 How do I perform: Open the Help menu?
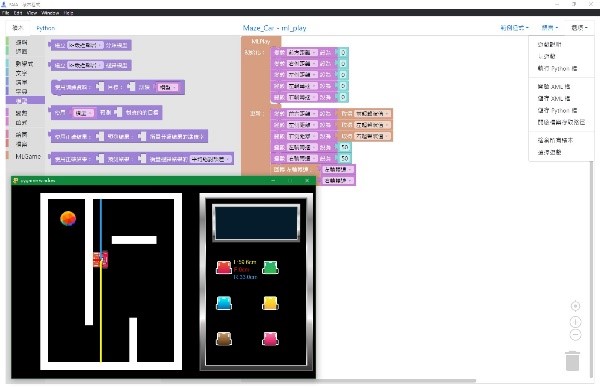[x=68, y=13]
